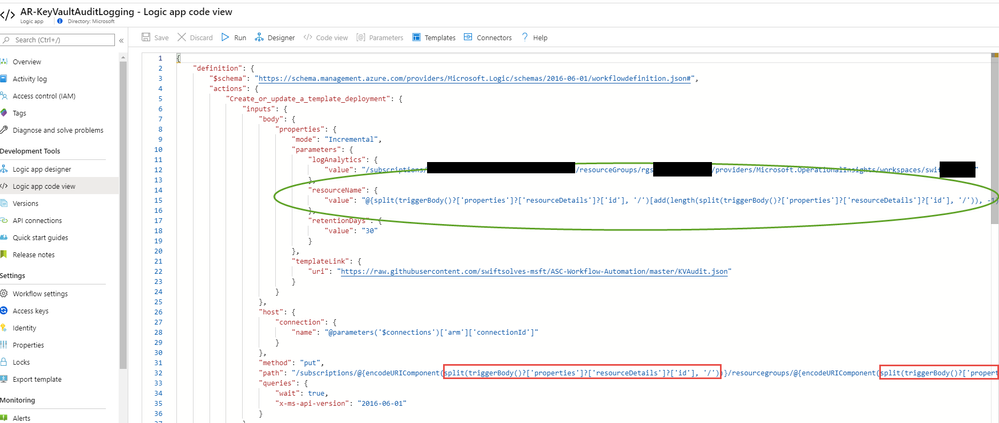The height and width of the screenshot is (423, 999).
Task: Click the Release notes icon
Action: (4, 255)
